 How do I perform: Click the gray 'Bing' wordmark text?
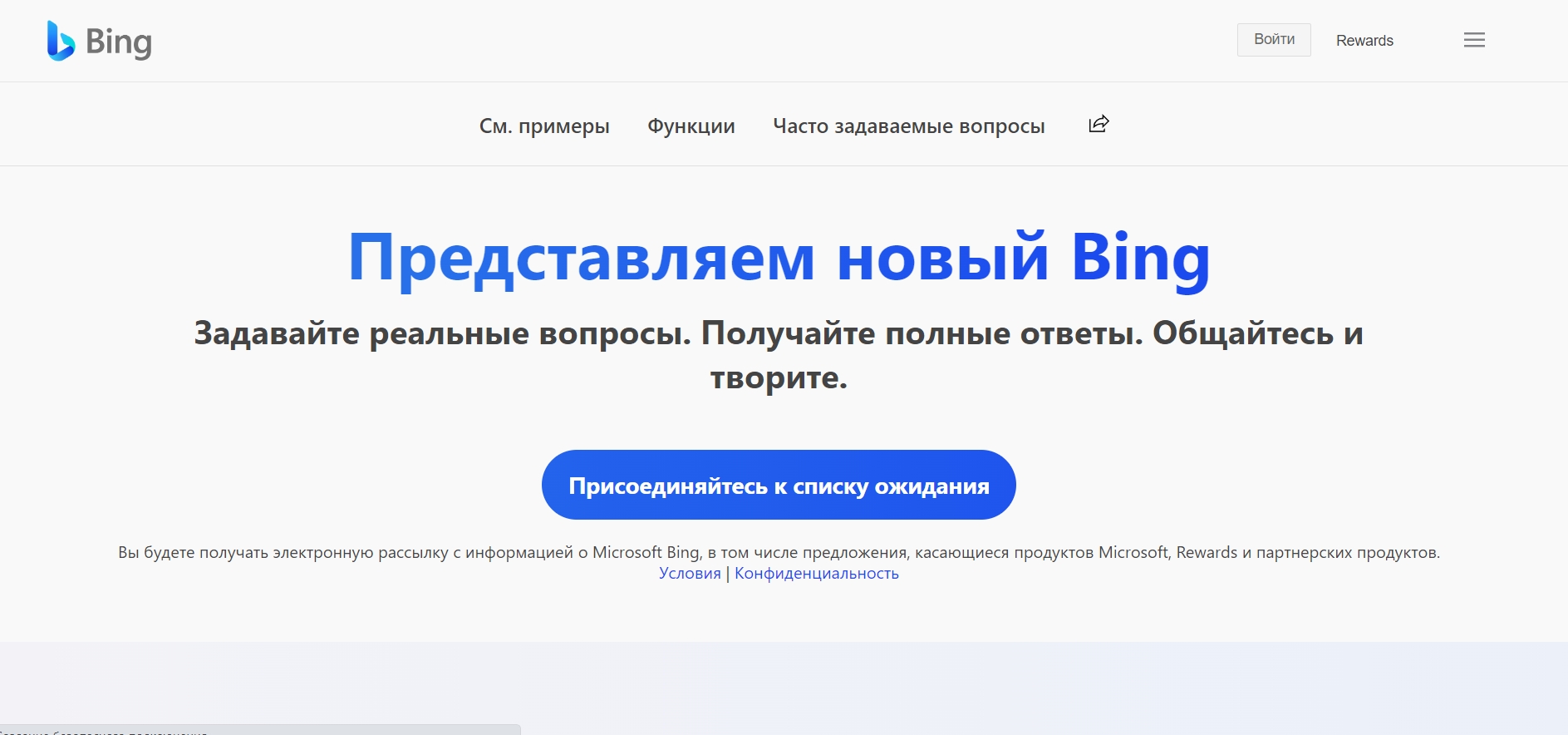pos(119,42)
